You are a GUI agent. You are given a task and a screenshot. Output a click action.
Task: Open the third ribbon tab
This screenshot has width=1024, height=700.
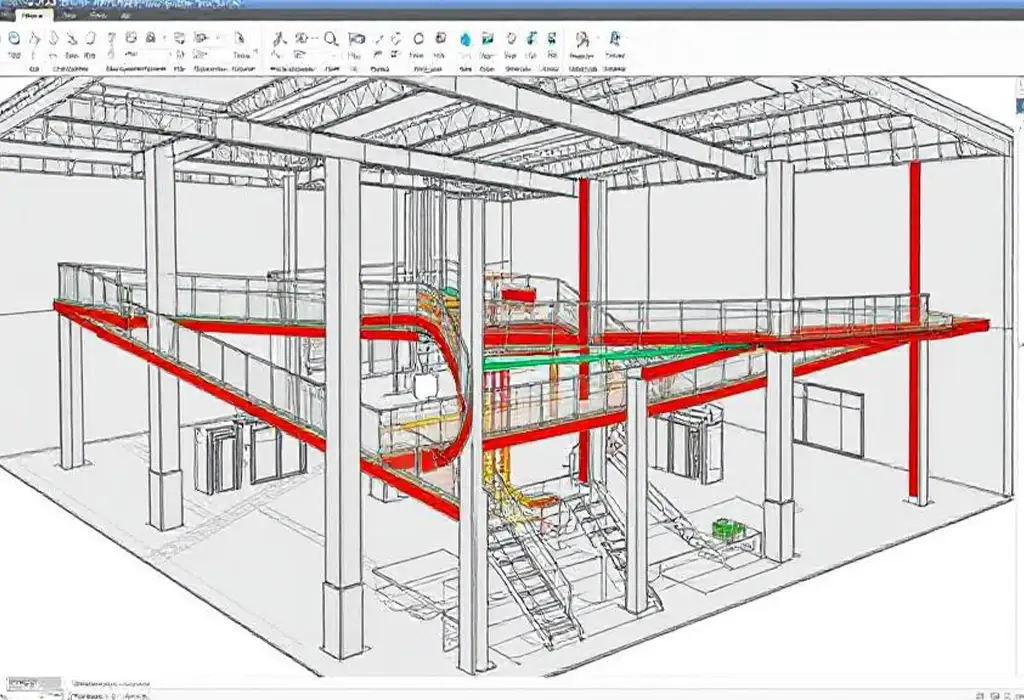pyautogui.click(x=96, y=17)
